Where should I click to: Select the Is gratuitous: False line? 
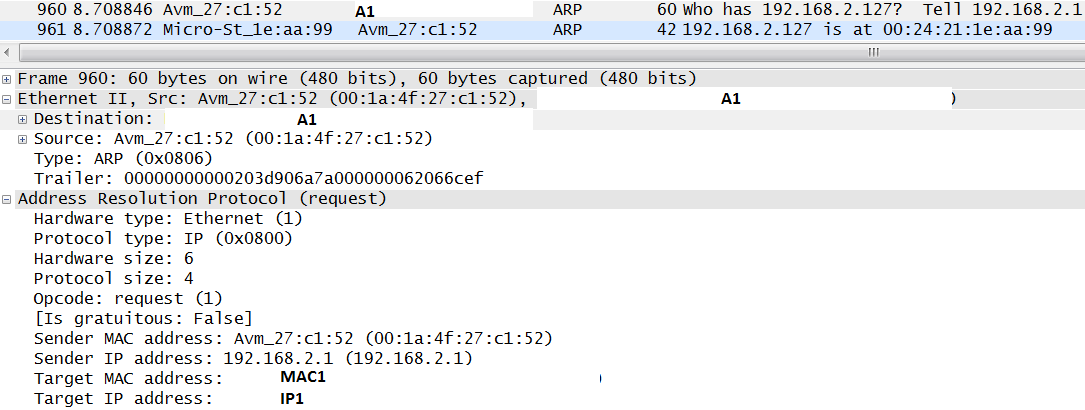click(135, 318)
